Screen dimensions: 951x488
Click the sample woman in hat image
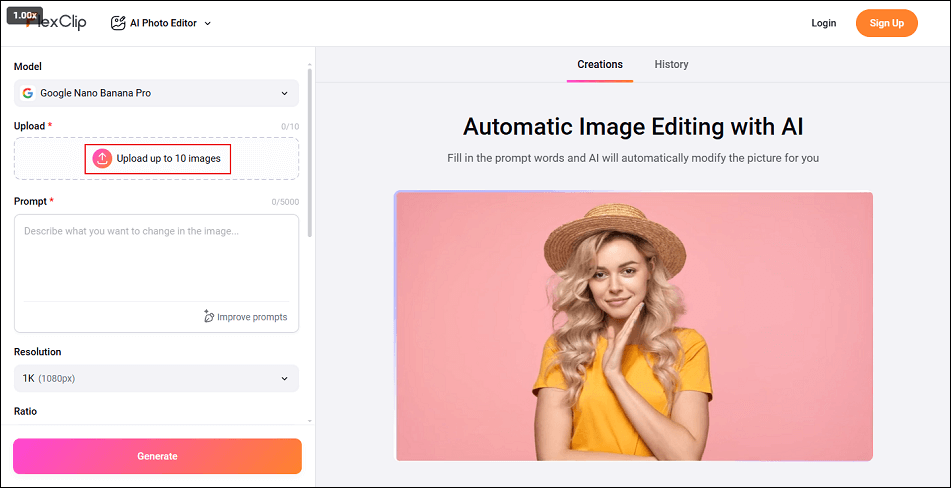(x=634, y=326)
